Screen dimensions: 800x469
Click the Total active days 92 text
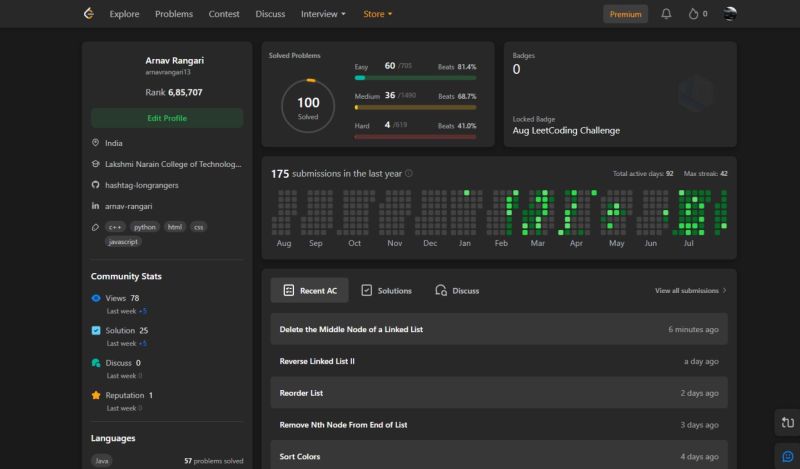tap(643, 174)
